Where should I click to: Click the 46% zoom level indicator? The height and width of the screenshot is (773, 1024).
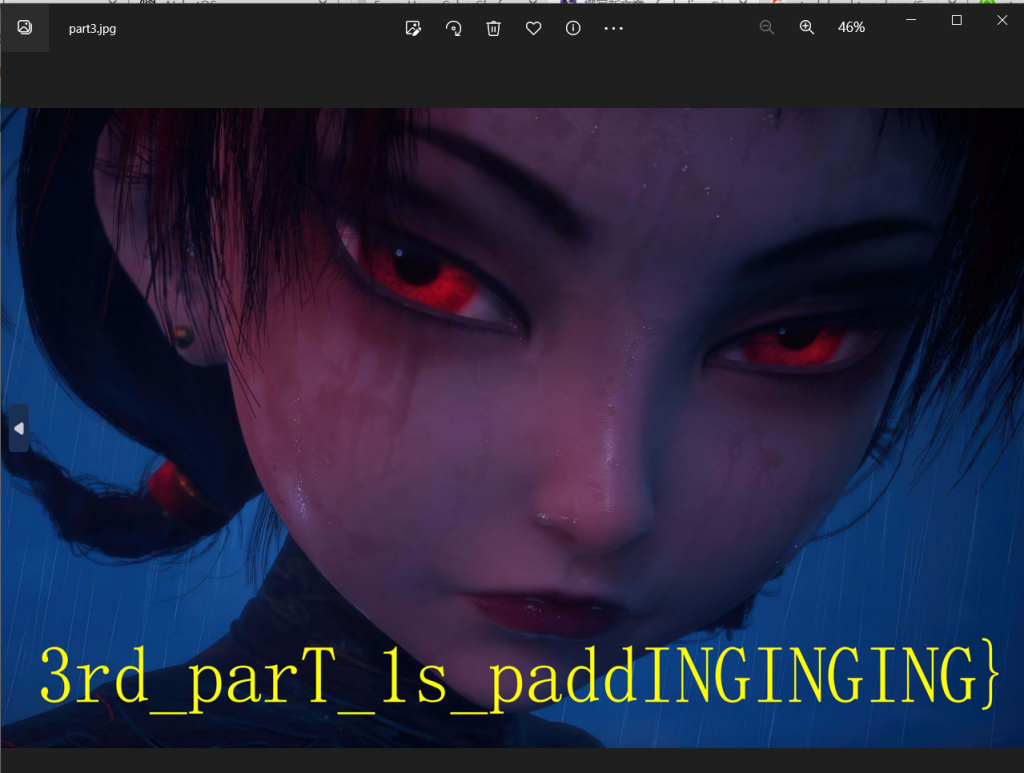(851, 28)
